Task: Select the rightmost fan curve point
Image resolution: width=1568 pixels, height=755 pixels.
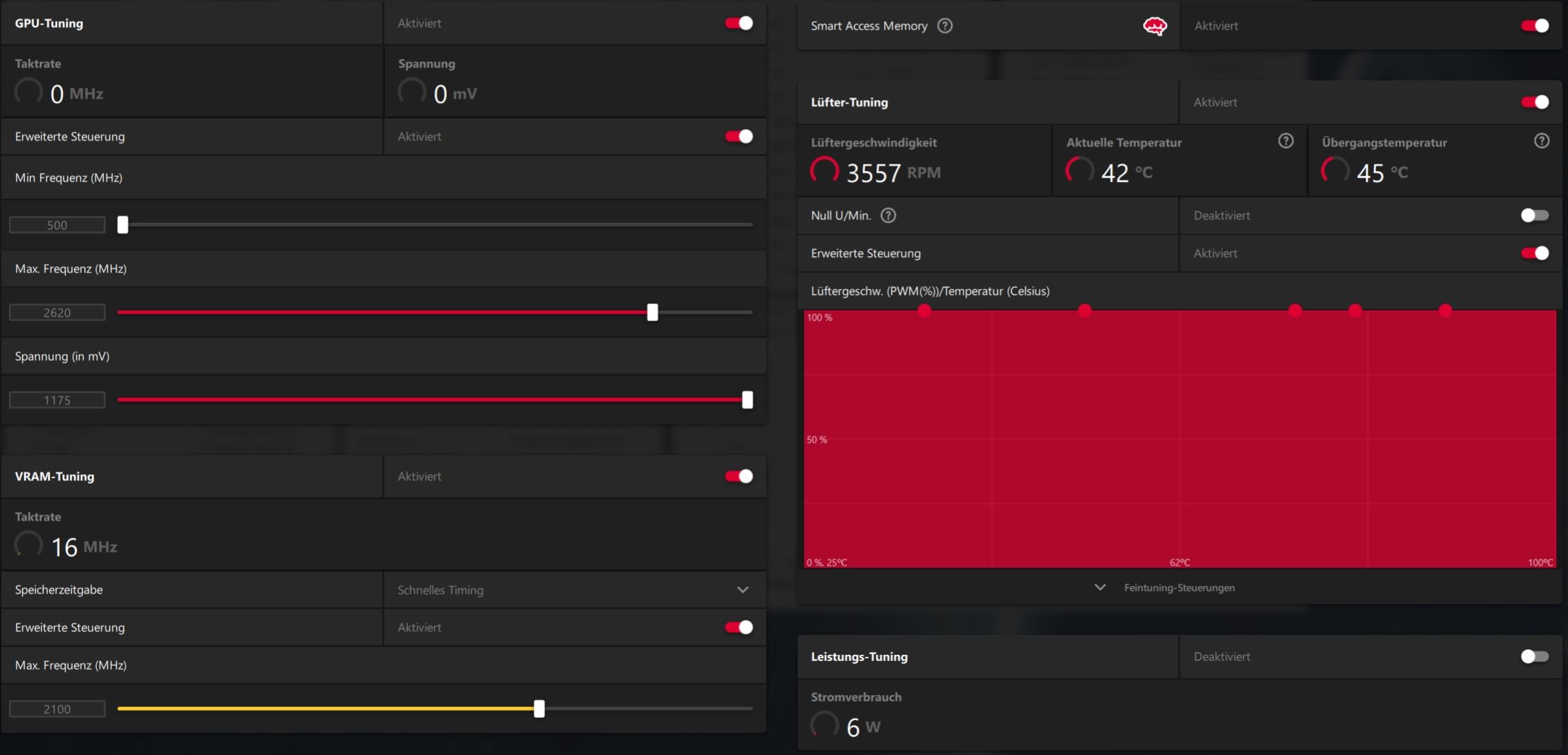Action: [1445, 310]
